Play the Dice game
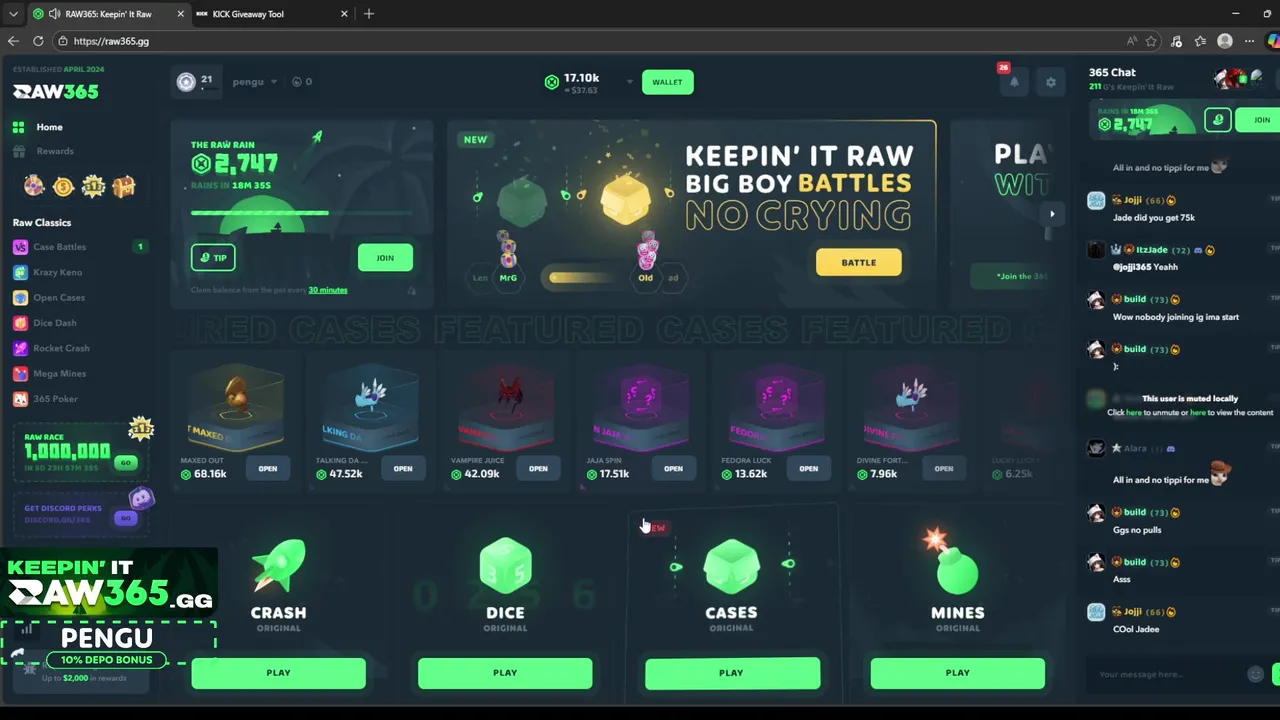1280x720 pixels. click(505, 673)
